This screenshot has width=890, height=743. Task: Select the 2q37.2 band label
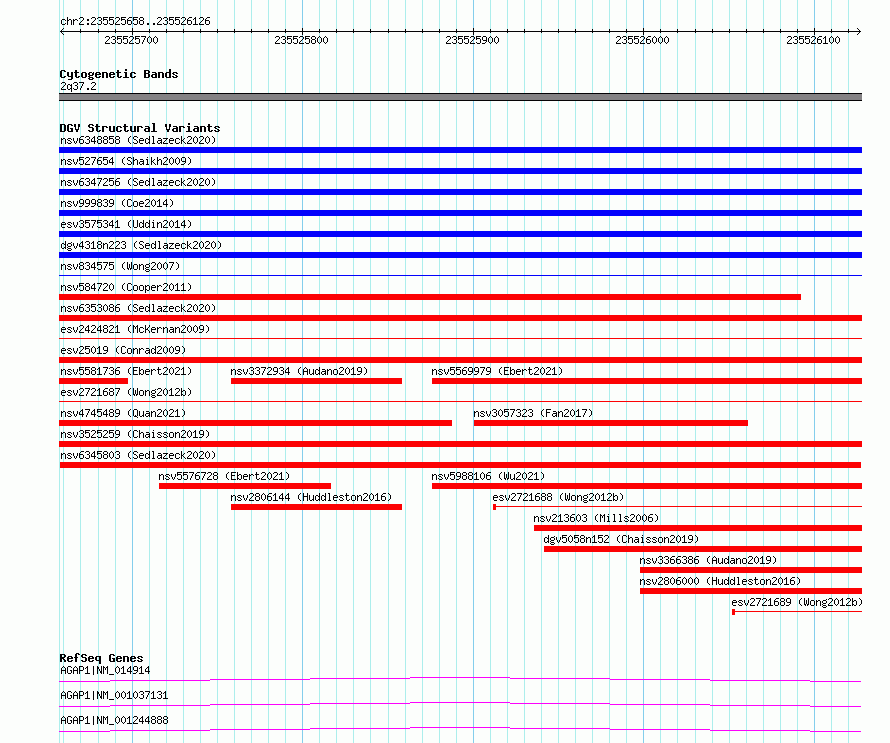tap(78, 86)
